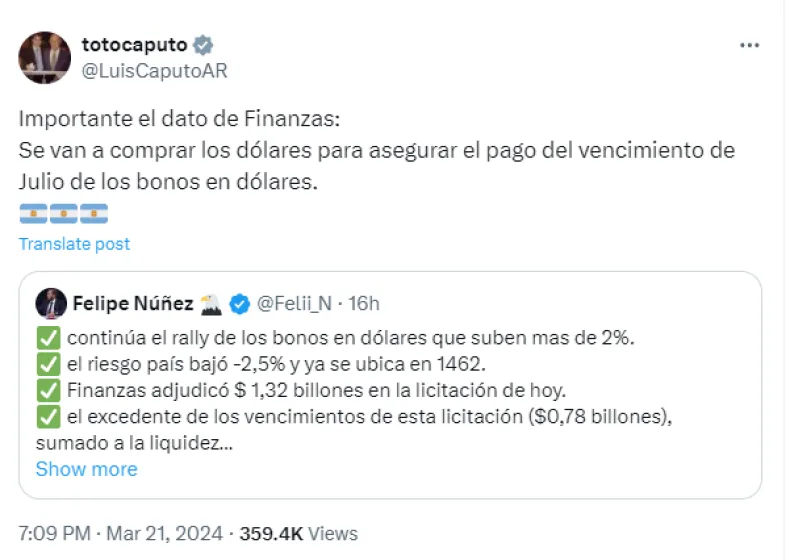Open the totocaputo display name
790x560 pixels.
click(135, 45)
